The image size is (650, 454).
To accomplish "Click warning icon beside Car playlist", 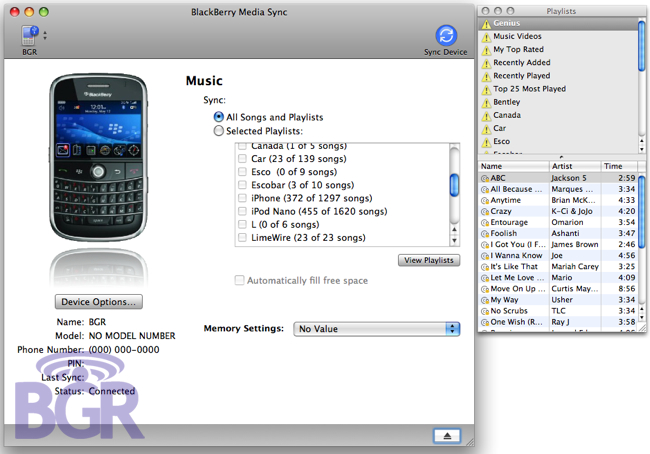I will click(486, 129).
